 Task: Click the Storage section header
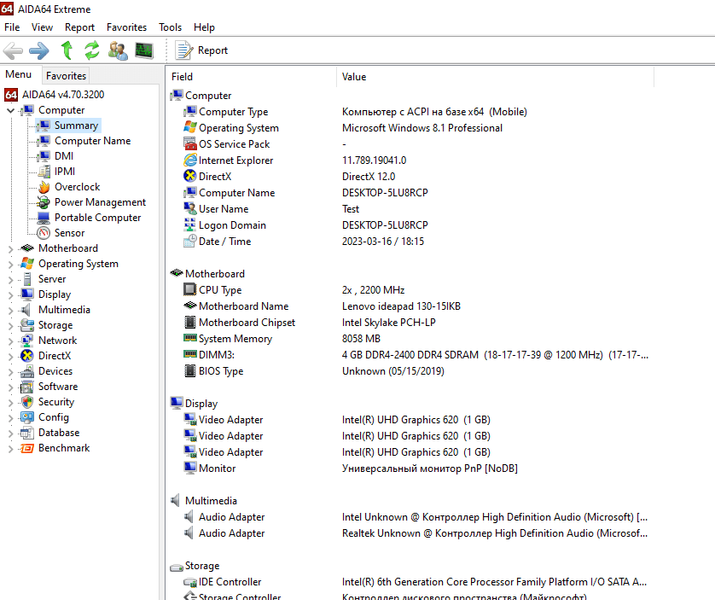click(x=195, y=566)
